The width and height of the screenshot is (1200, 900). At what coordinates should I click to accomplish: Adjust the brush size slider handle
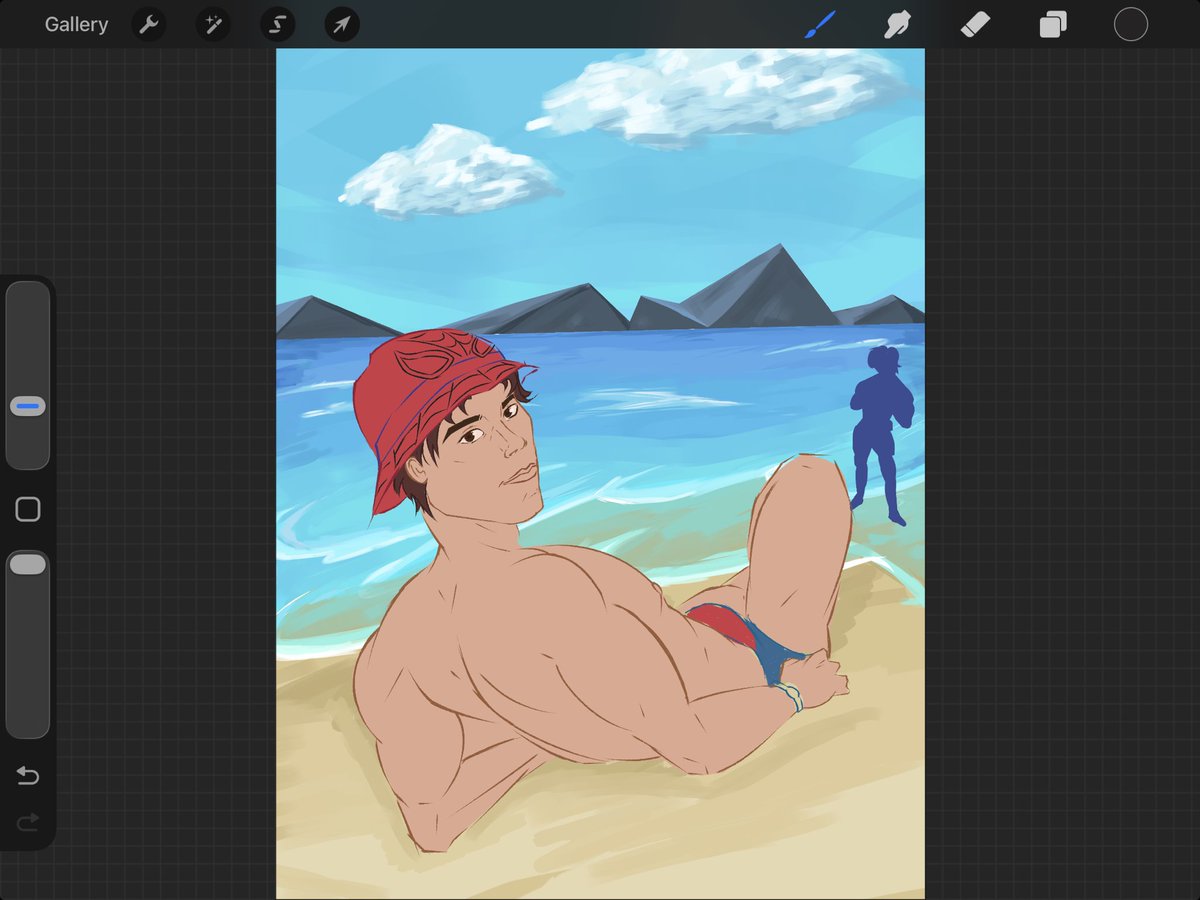click(x=28, y=407)
